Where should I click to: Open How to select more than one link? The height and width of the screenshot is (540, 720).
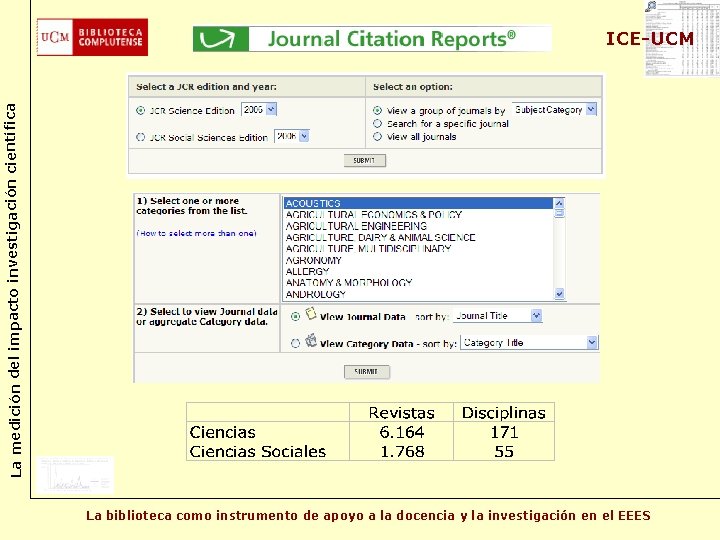point(197,233)
